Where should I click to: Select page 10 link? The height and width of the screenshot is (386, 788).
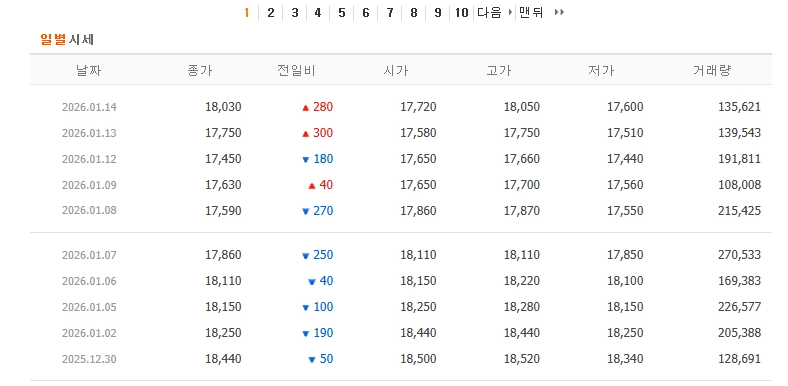(461, 13)
